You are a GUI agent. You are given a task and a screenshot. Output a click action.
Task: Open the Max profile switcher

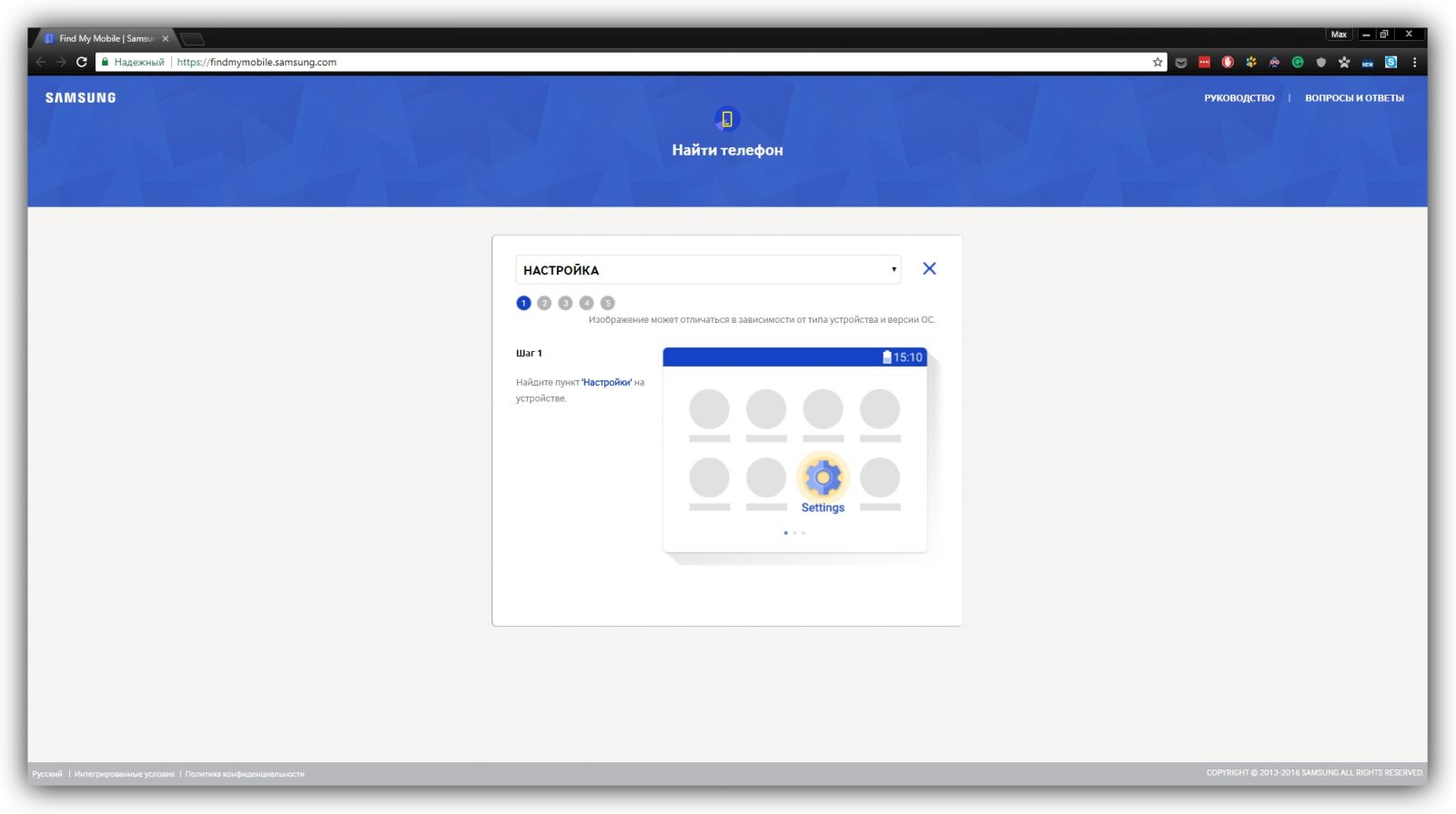click(1339, 35)
